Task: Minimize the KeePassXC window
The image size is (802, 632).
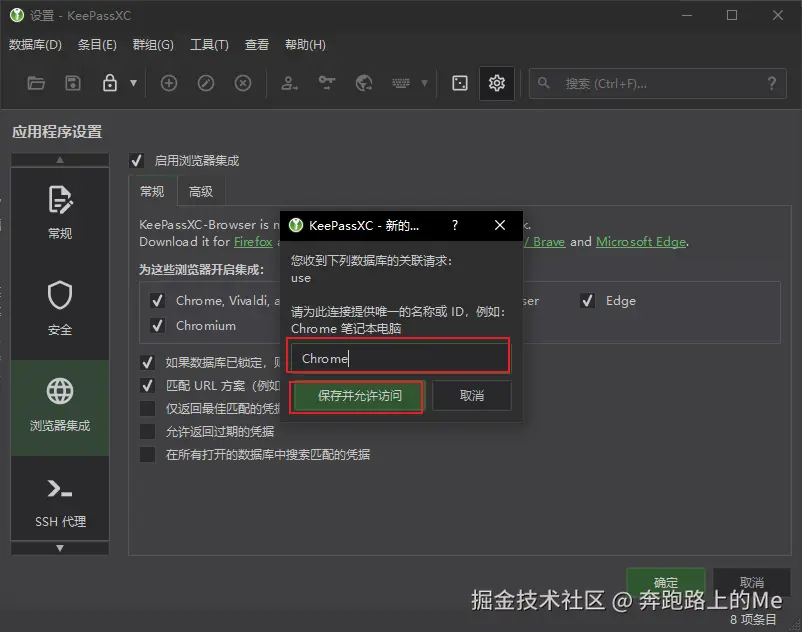Action: [686, 15]
